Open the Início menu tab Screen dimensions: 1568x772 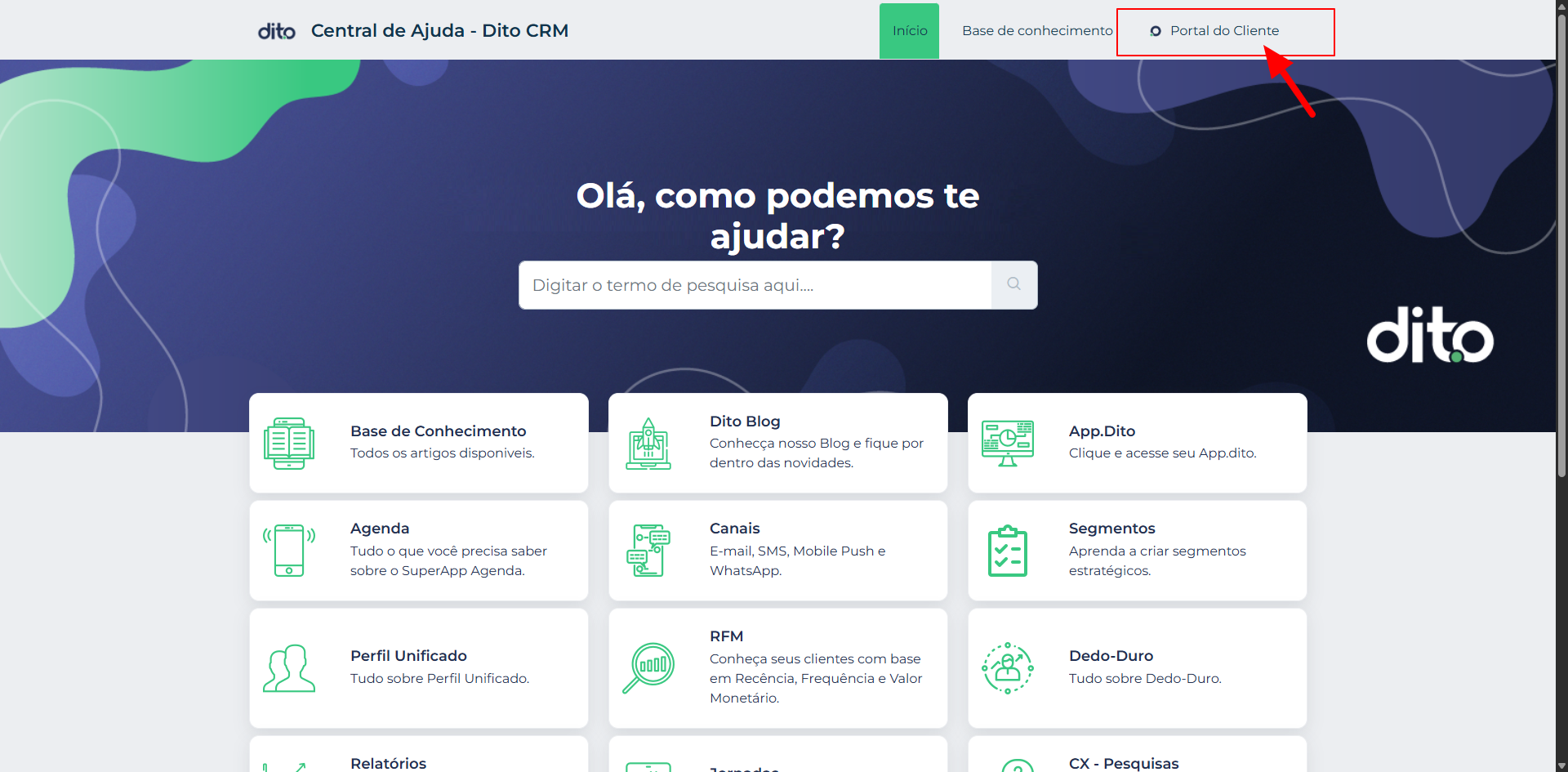[x=909, y=31]
